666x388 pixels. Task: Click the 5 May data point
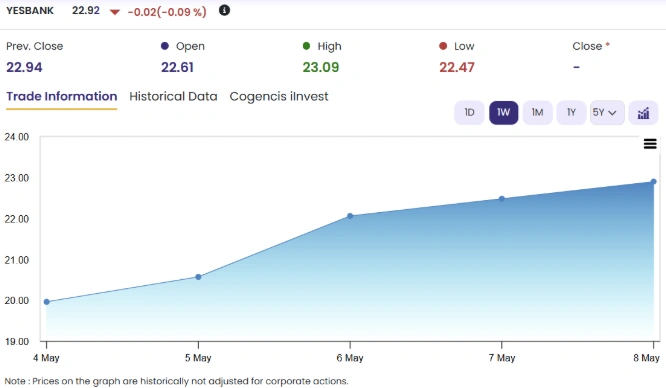(198, 277)
